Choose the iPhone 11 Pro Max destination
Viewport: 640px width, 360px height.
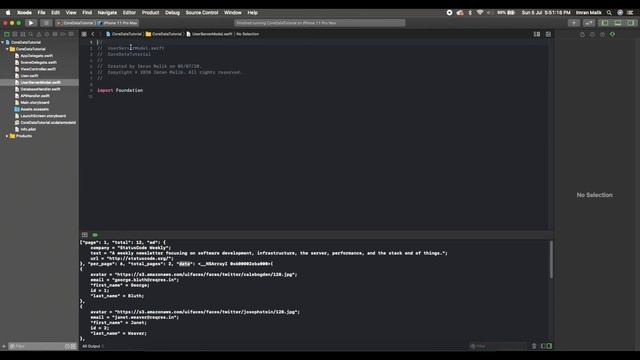[118, 23]
